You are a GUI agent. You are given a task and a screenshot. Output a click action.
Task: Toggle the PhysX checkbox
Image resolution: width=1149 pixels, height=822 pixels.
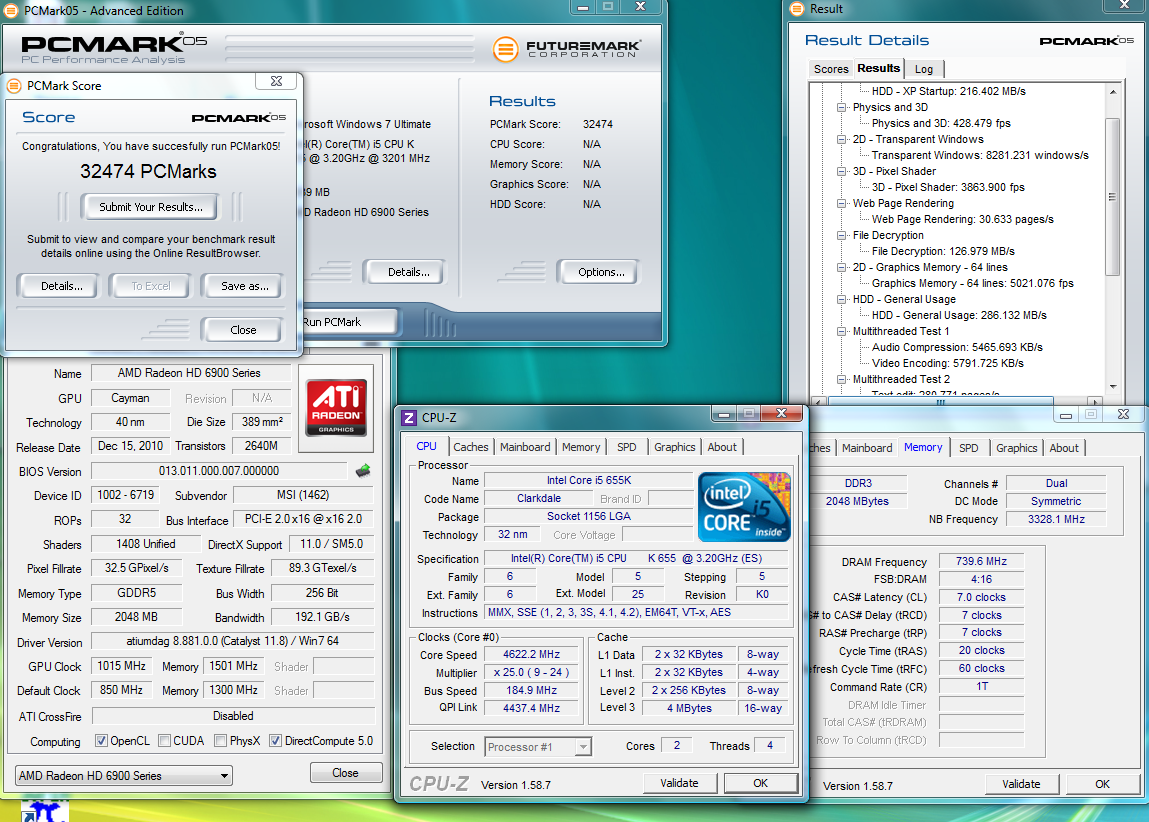[220, 741]
